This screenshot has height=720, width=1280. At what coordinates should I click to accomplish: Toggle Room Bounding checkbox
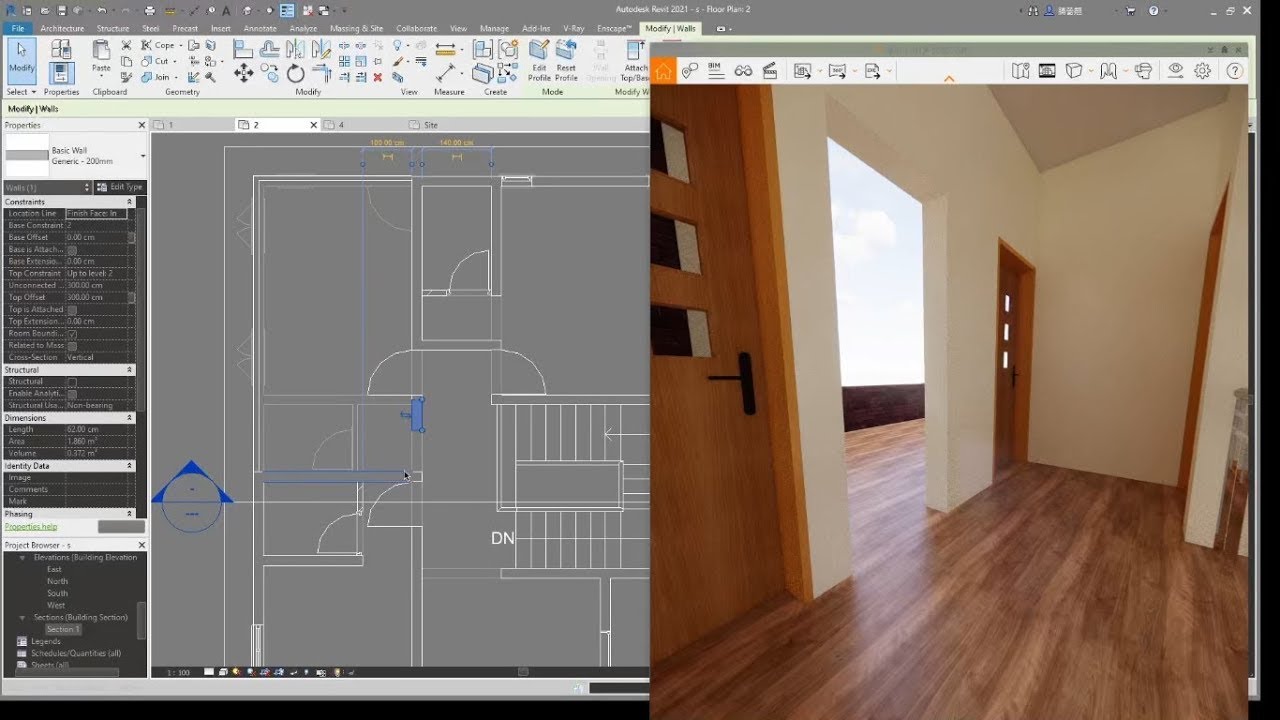(72, 334)
